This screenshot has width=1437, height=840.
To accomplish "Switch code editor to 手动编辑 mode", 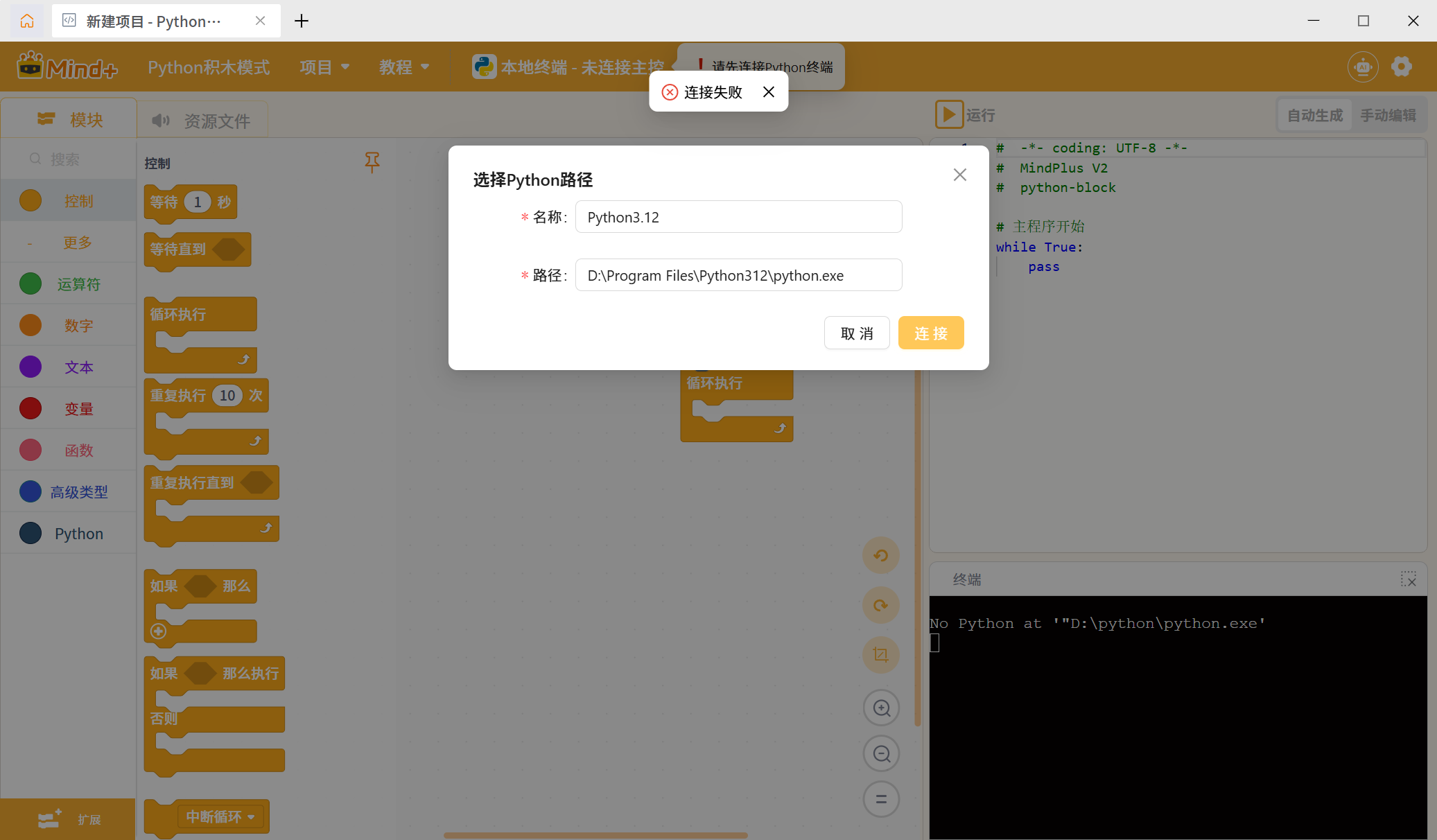I will tap(1388, 115).
